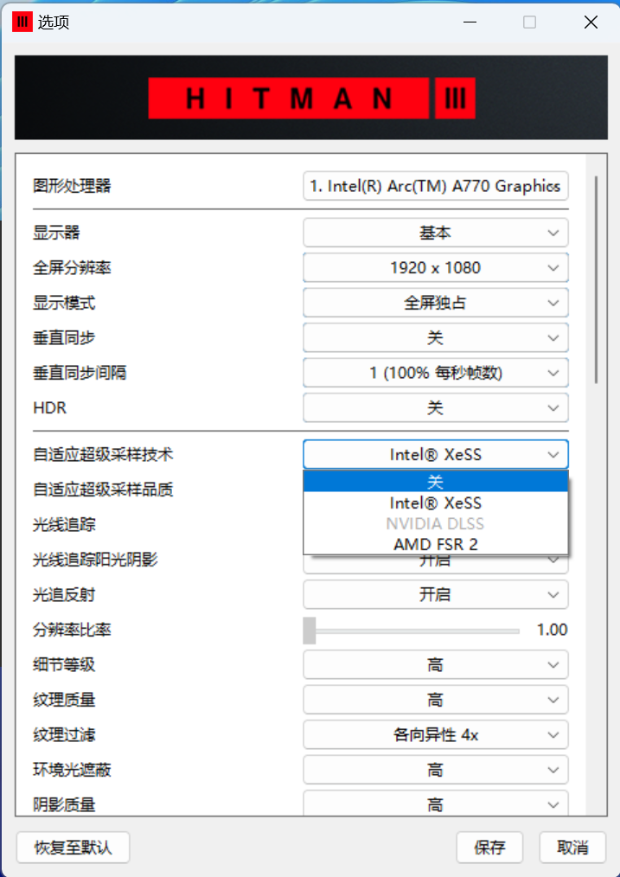Minimize the 选项 window
Image resolution: width=620 pixels, height=877 pixels.
[470, 22]
